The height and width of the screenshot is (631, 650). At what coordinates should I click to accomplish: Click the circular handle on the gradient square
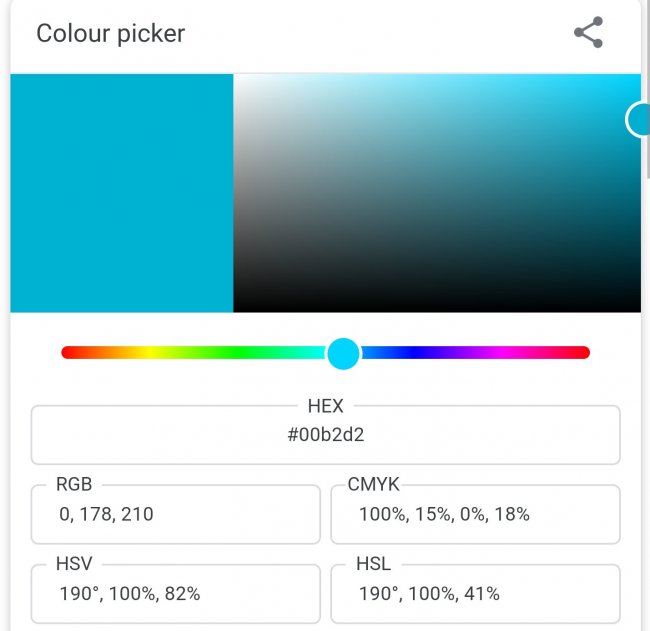click(x=639, y=119)
